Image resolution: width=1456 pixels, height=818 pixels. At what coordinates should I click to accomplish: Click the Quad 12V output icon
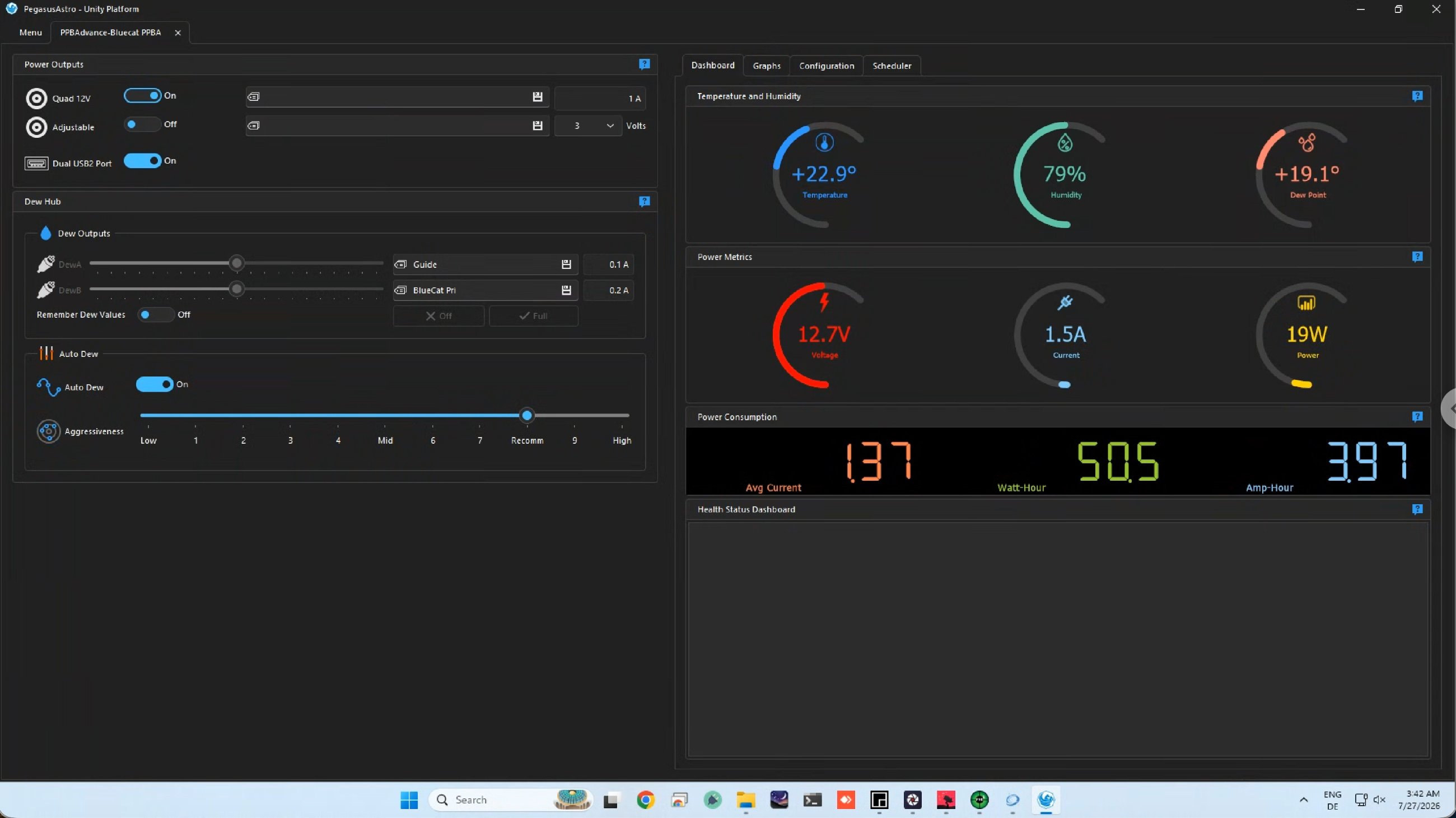coord(37,99)
